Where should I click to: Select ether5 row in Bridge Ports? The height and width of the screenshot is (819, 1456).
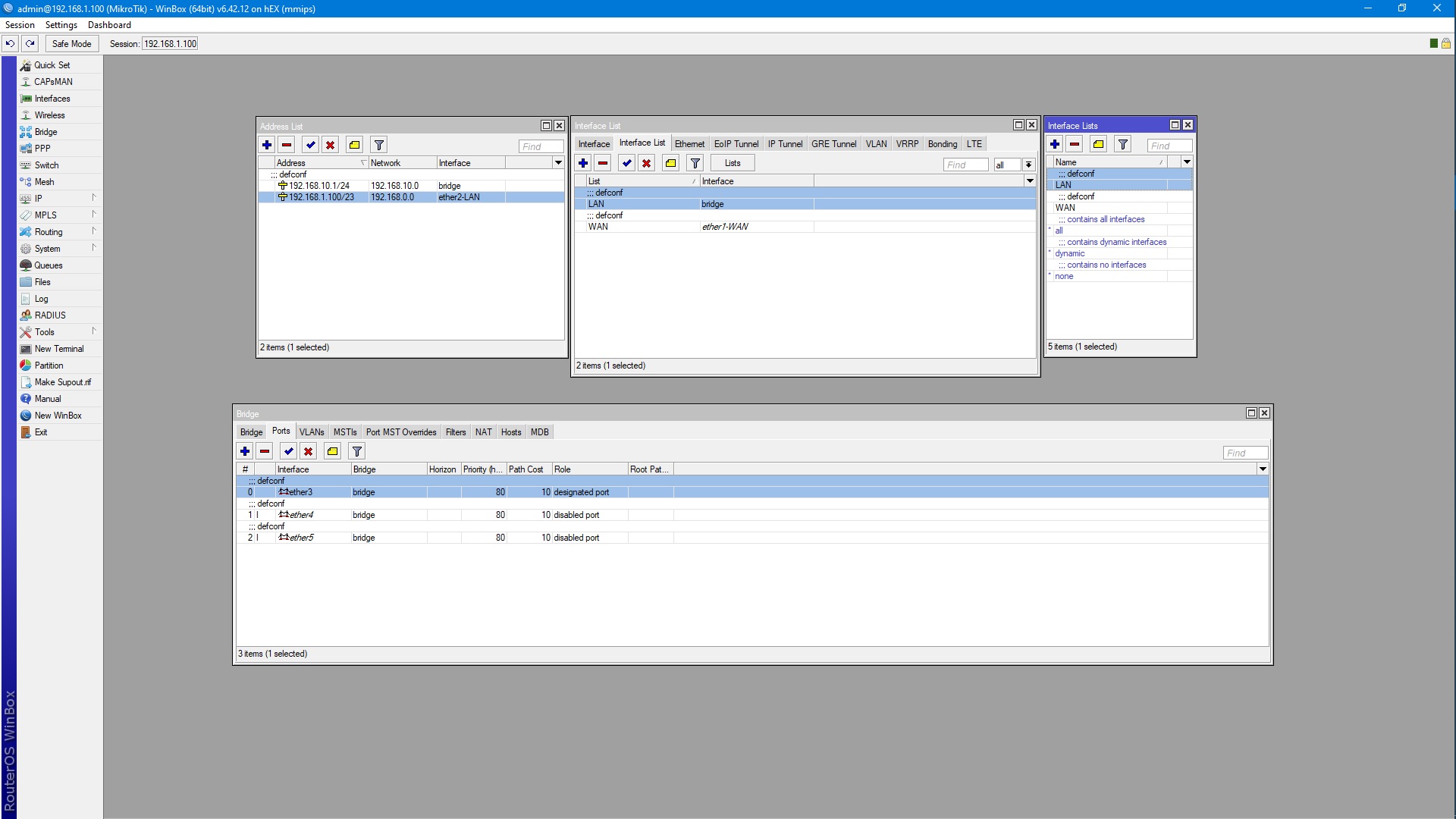(752, 538)
